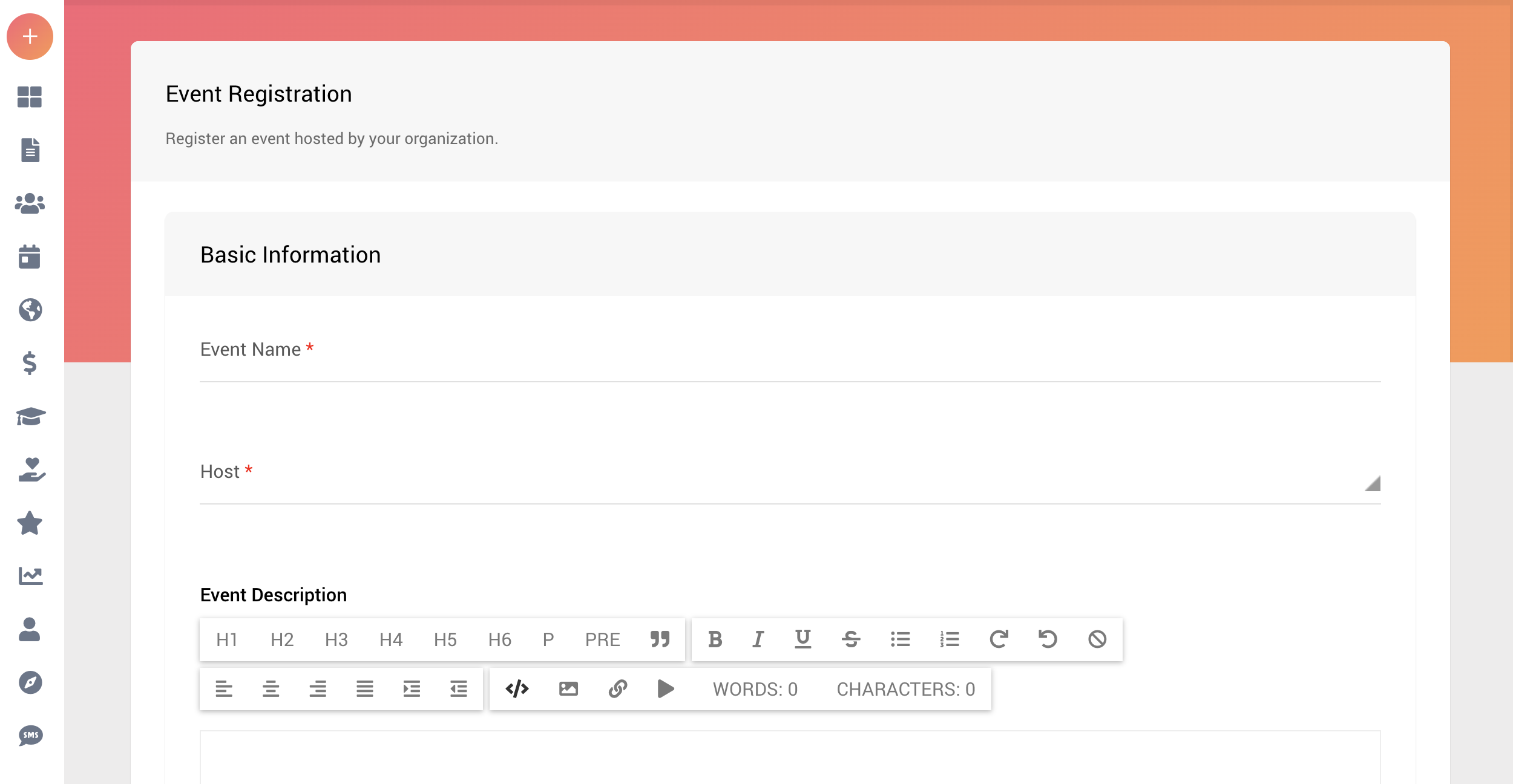Open the star icon in sidebar
Viewport: 1513px width, 784px height.
point(30,523)
